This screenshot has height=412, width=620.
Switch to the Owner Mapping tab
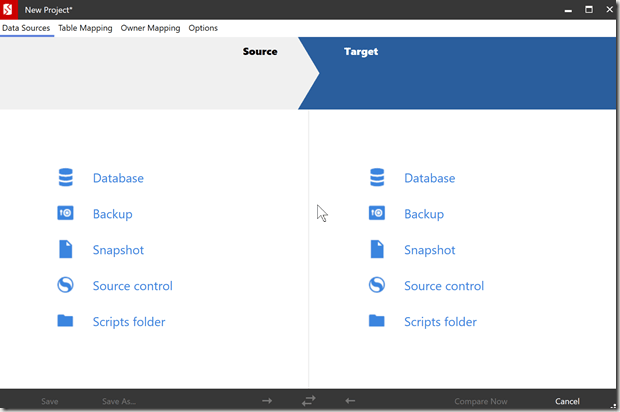(150, 28)
